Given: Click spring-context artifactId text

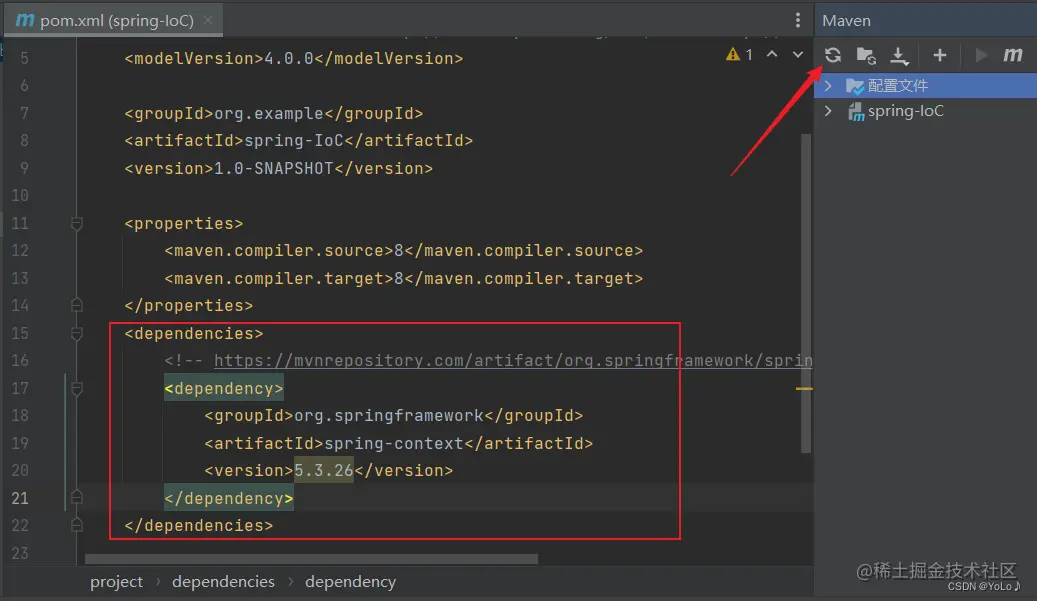Looking at the screenshot, I should point(394,443).
